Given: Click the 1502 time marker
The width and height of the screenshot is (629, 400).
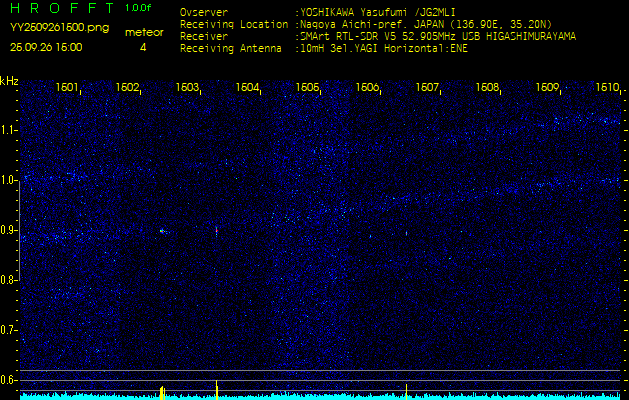Looking at the screenshot, I should pos(127,87).
